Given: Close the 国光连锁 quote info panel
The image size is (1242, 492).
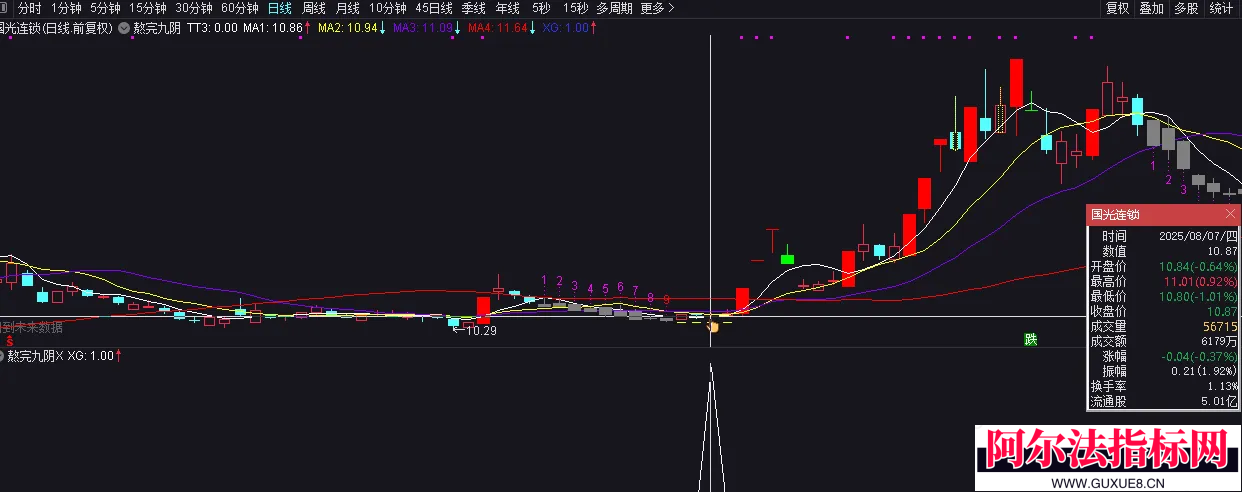Looking at the screenshot, I should [1230, 215].
